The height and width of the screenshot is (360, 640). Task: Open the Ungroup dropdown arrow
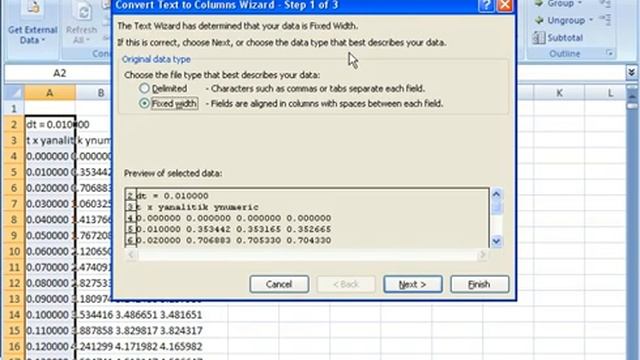pyautogui.click(x=591, y=20)
